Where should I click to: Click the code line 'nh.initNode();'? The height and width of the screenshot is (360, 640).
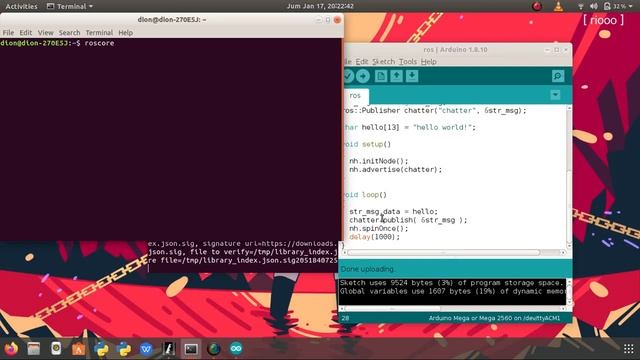378,161
